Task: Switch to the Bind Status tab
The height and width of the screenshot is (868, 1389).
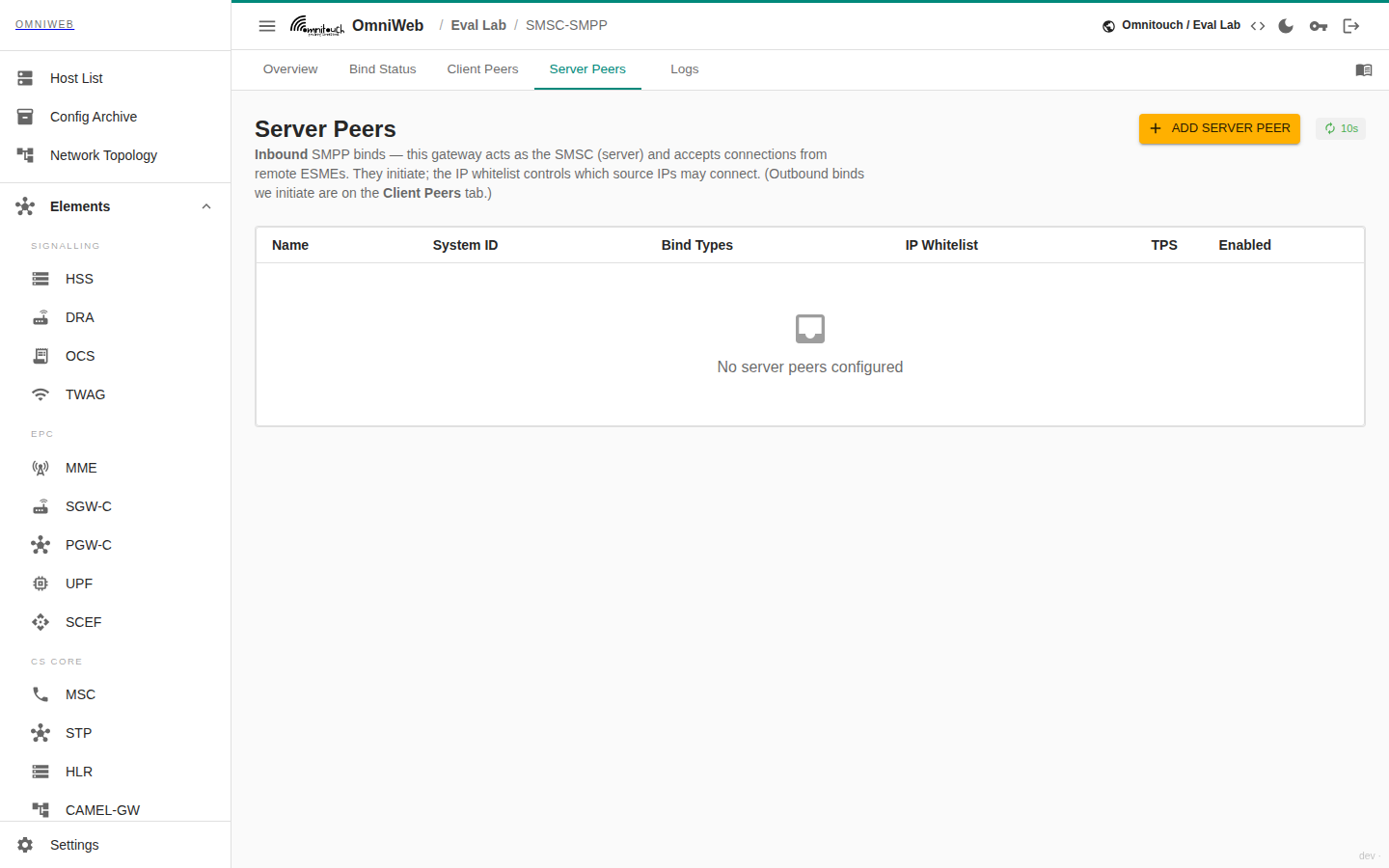Action: [383, 69]
